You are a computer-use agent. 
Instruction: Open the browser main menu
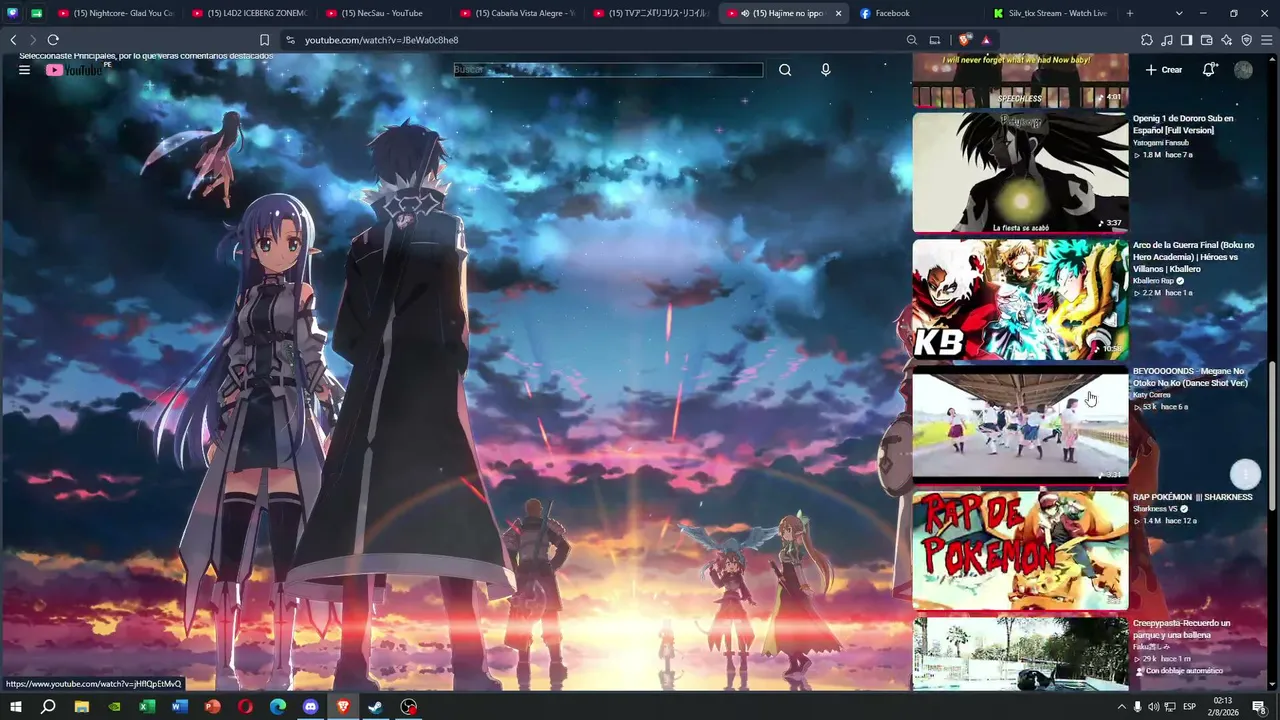coord(1266,40)
